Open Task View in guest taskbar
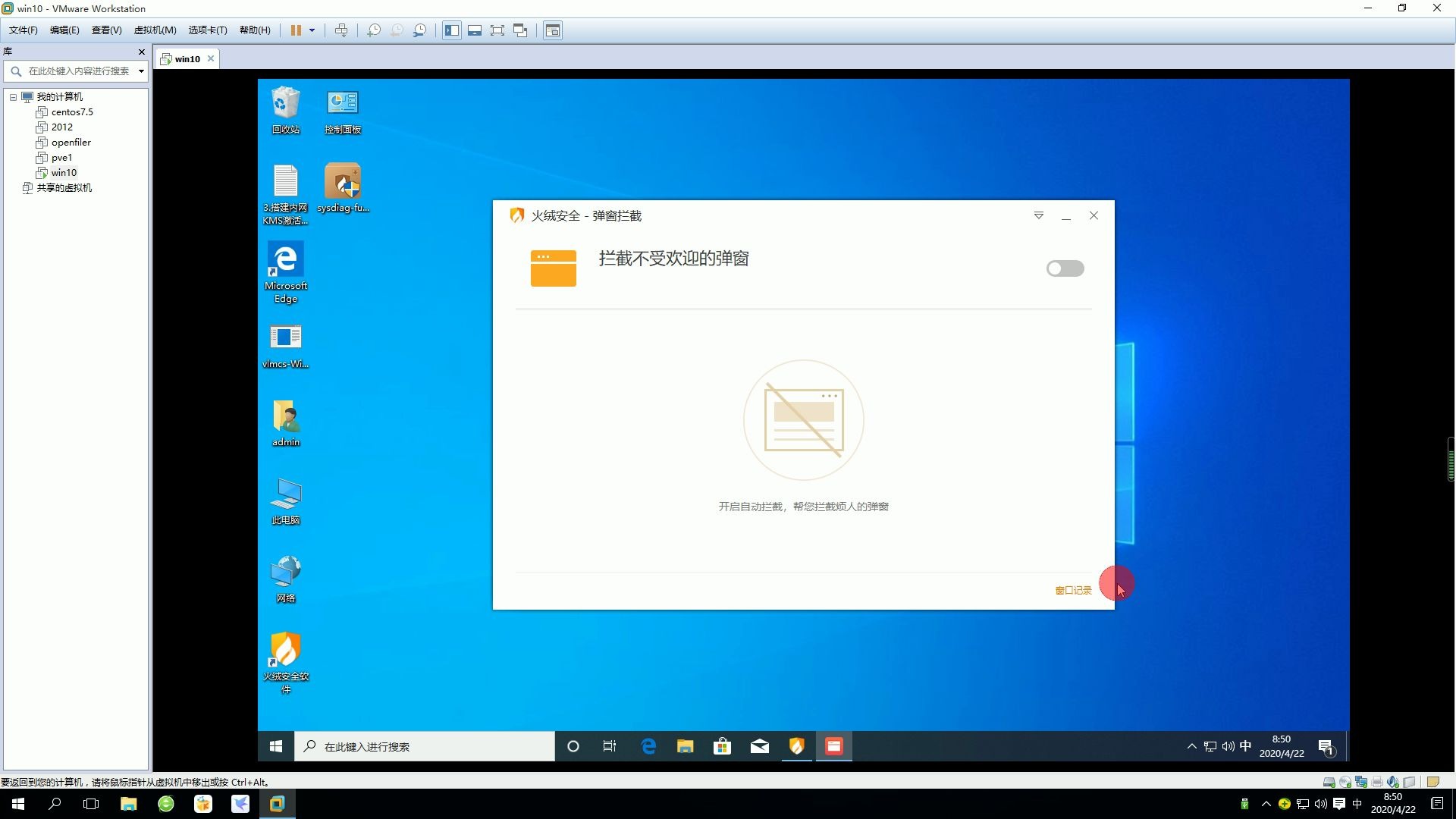This screenshot has width=1456, height=819. [610, 746]
